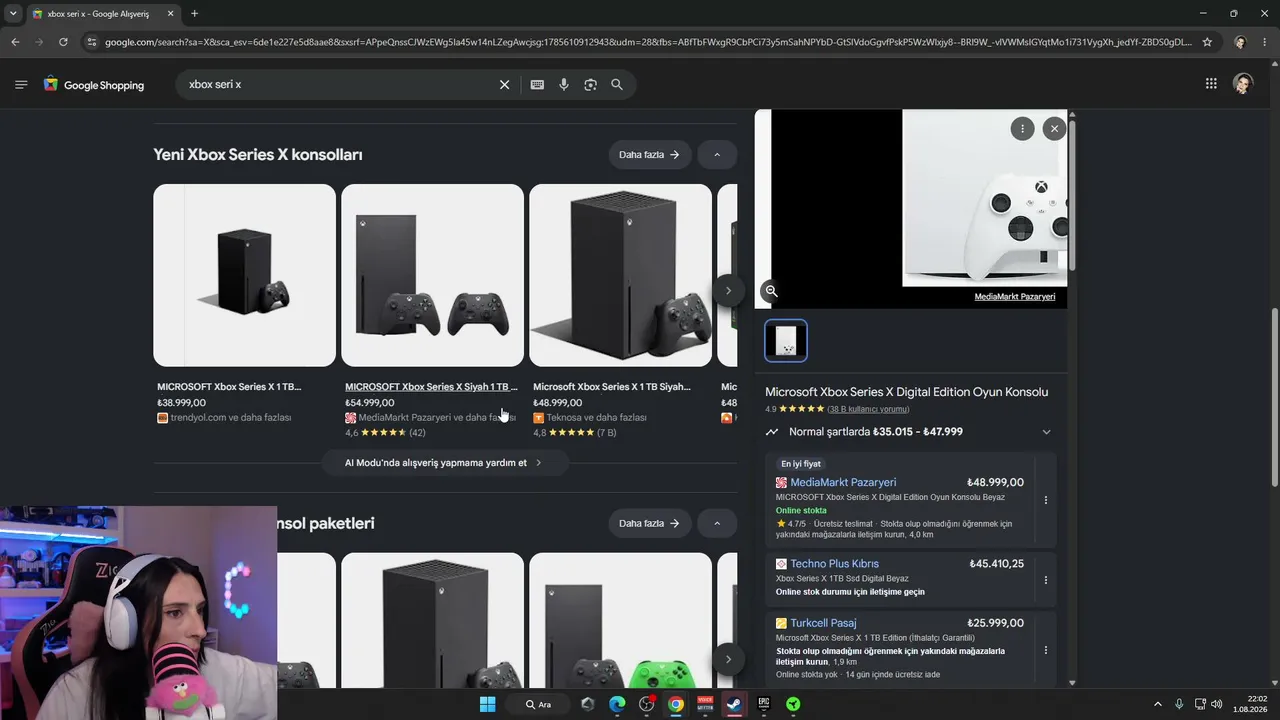Clear the search box text

tap(504, 85)
